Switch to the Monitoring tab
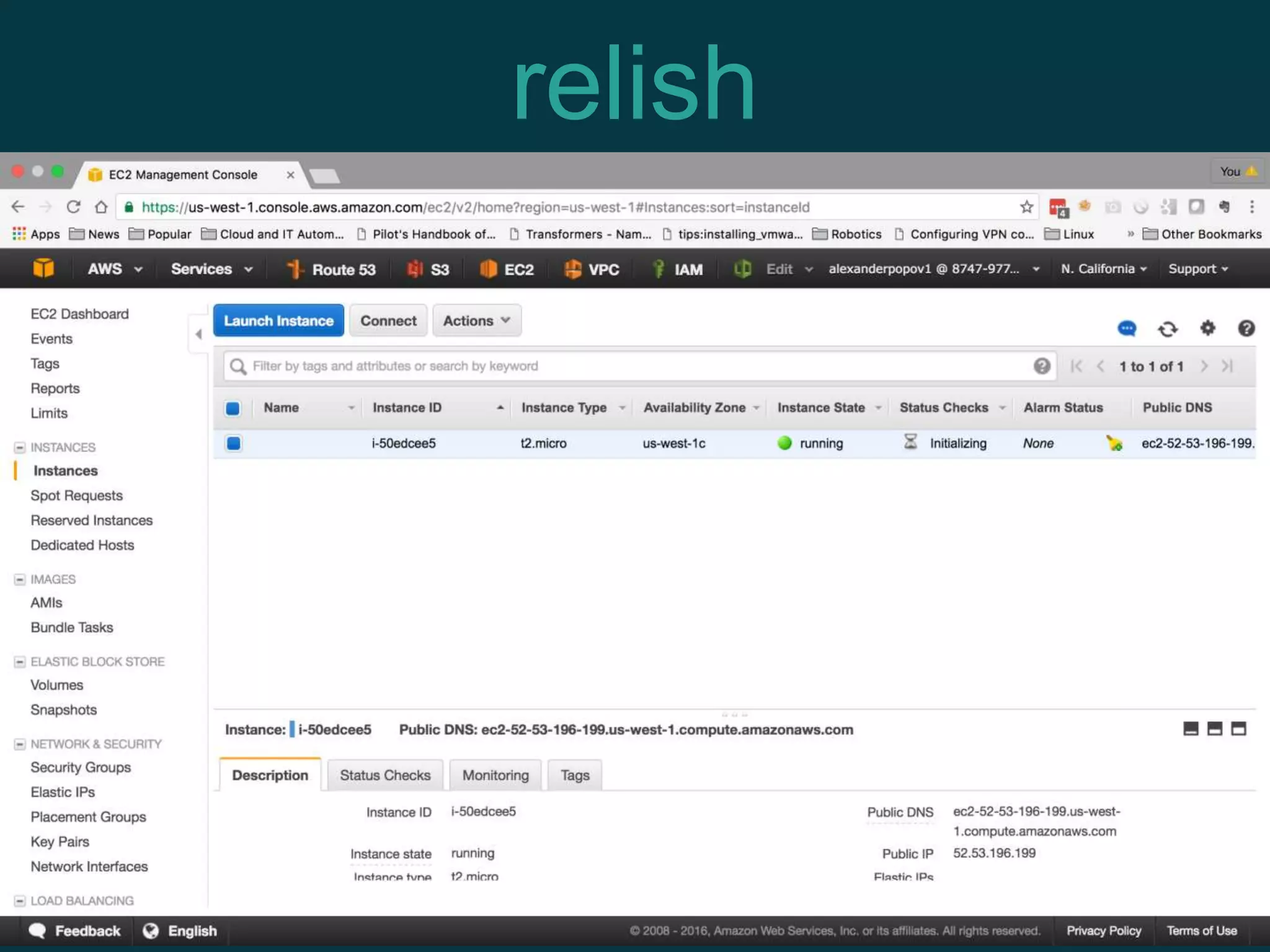1270x952 pixels. (x=495, y=775)
